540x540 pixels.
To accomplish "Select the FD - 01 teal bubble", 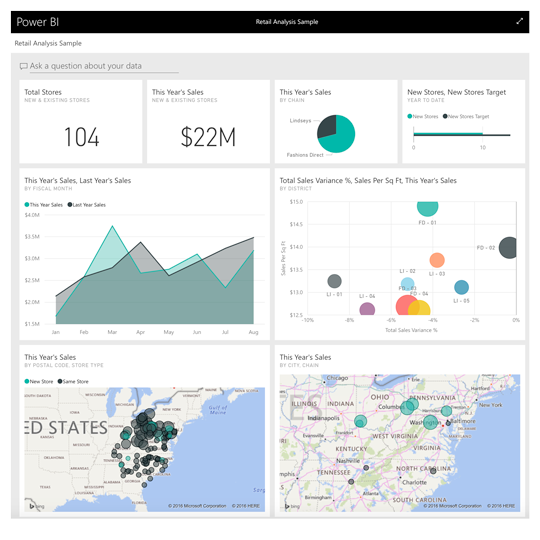I will pyautogui.click(x=427, y=208).
